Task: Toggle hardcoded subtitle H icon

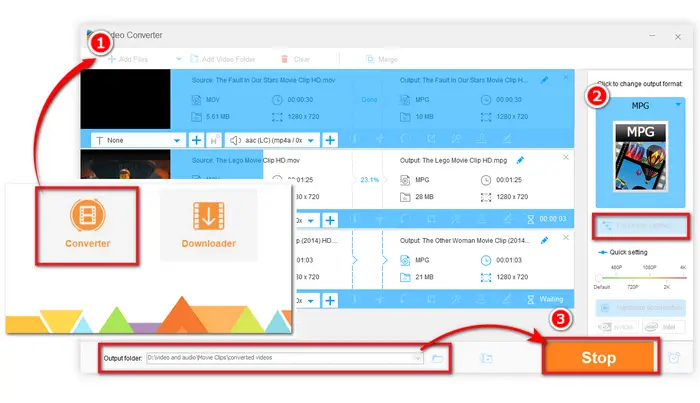Action: click(x=214, y=140)
